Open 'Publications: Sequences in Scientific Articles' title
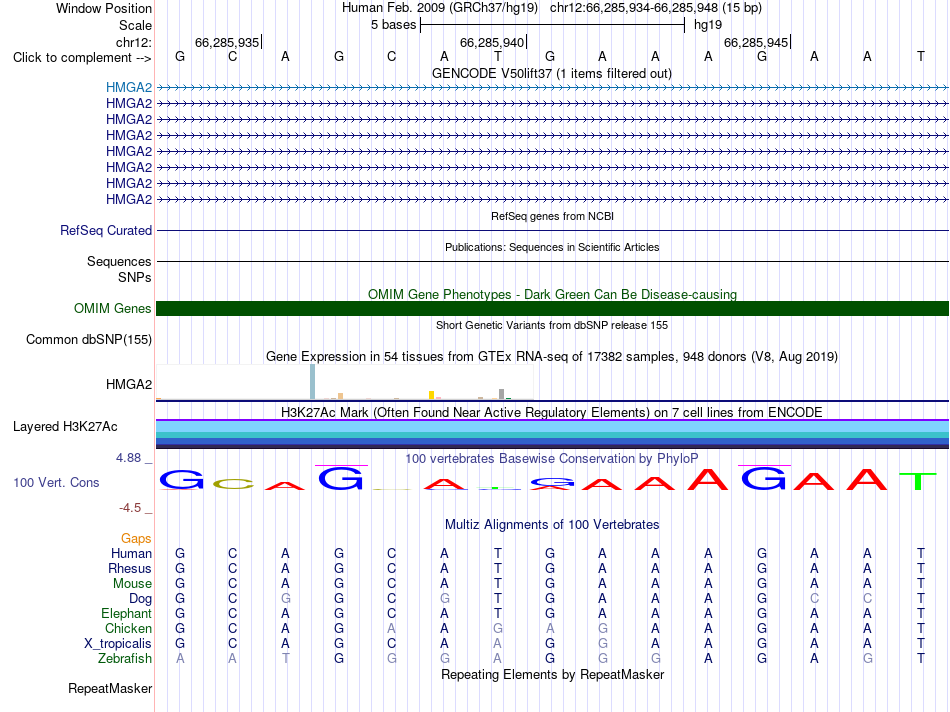This screenshot has height=712, width=950. pyautogui.click(x=552, y=247)
